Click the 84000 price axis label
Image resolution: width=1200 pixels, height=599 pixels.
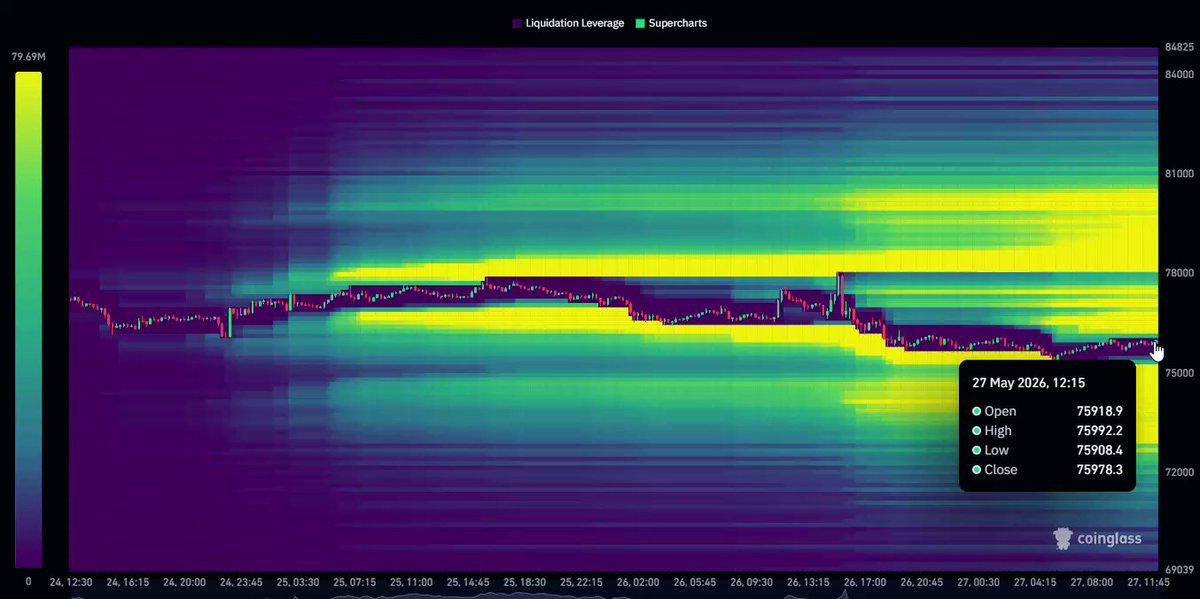(x=1180, y=75)
